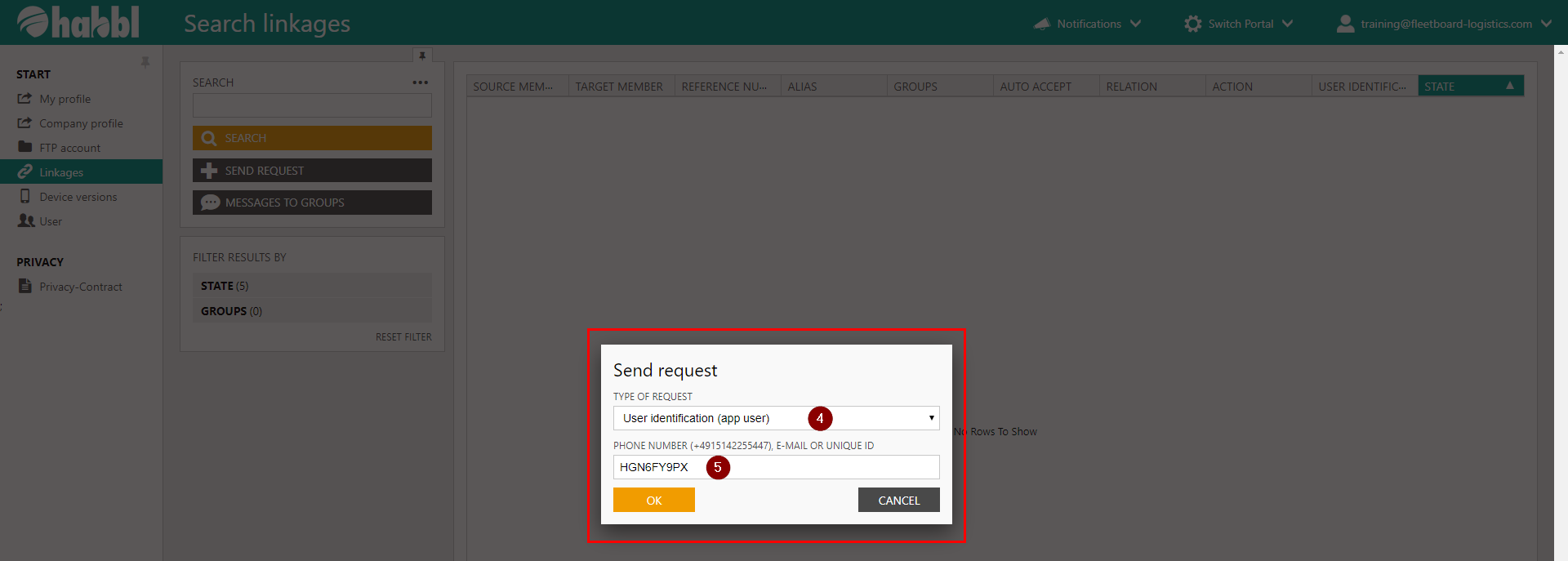Confirm the request with OK
The width and height of the screenshot is (1568, 561).
[653, 500]
